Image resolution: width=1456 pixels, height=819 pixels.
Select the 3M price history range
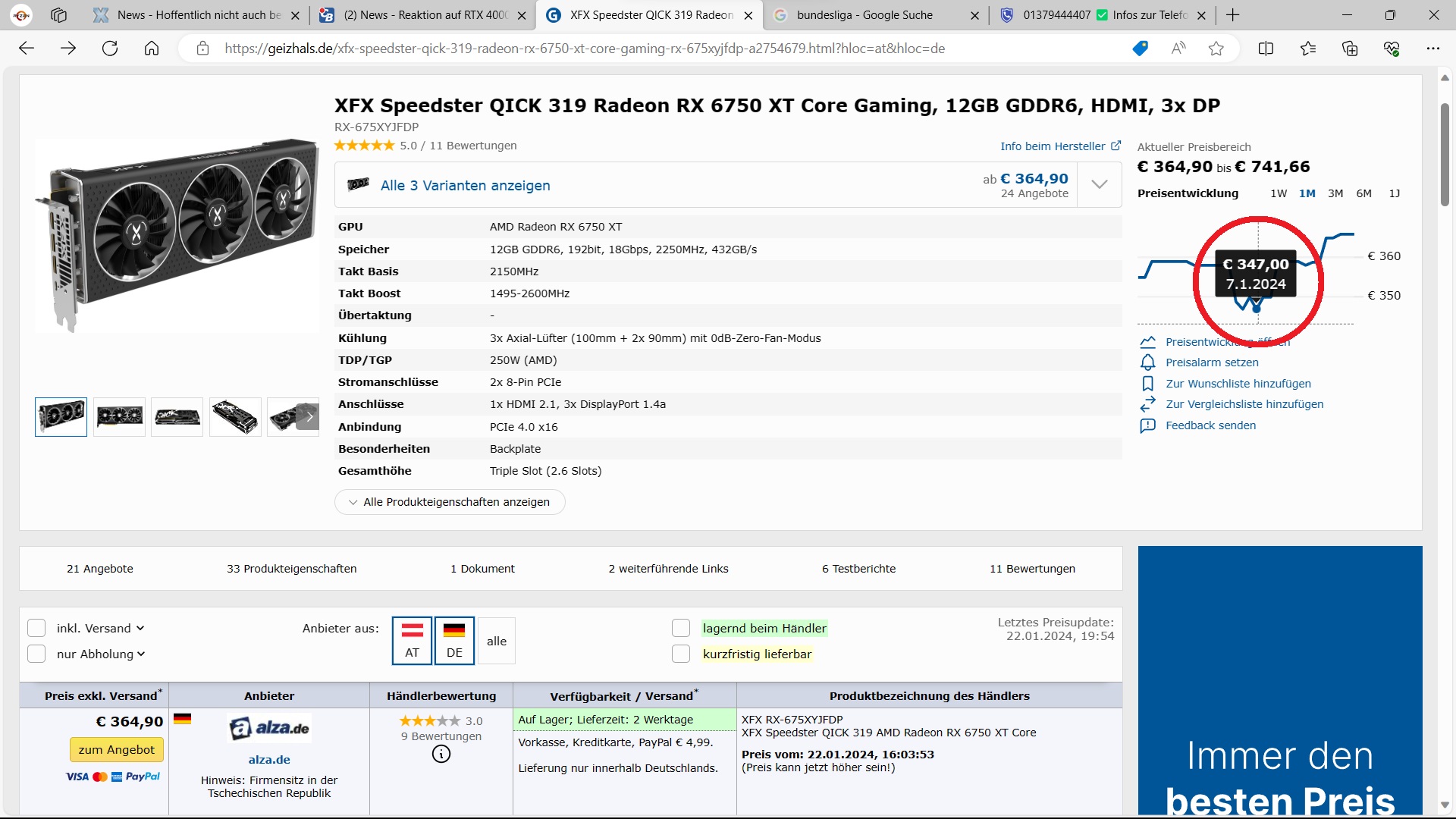click(1335, 193)
